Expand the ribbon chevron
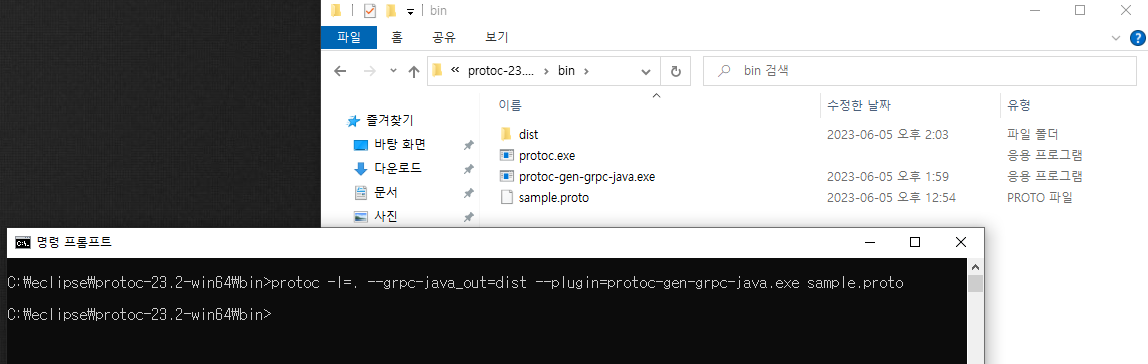 pyautogui.click(x=1116, y=37)
